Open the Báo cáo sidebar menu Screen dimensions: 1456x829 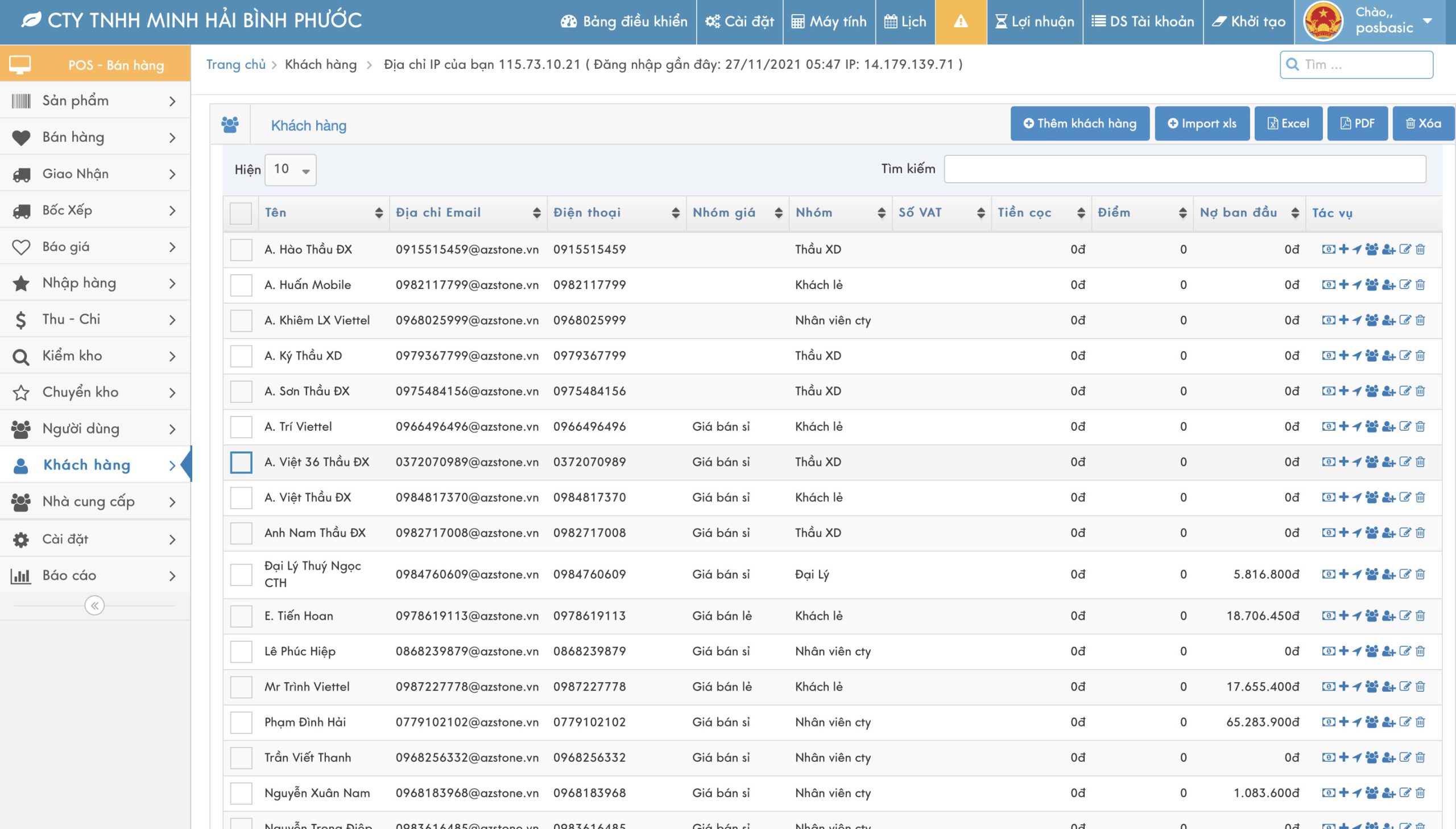click(x=95, y=576)
